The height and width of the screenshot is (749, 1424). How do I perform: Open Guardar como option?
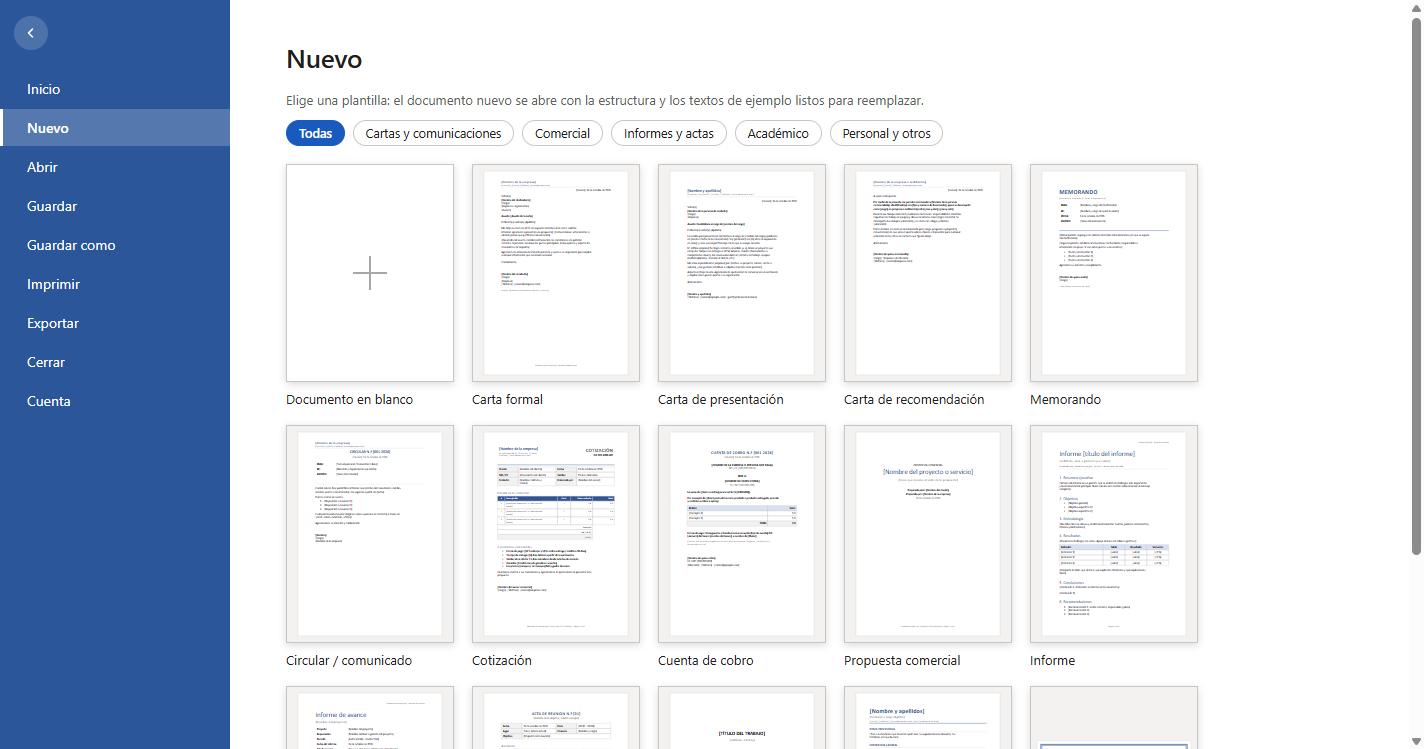(x=115, y=245)
